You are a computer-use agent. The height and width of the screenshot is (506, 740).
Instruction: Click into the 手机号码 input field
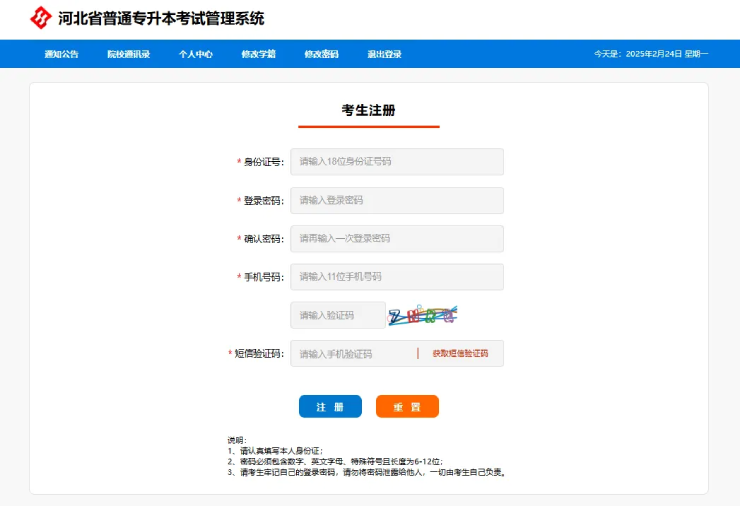396,277
